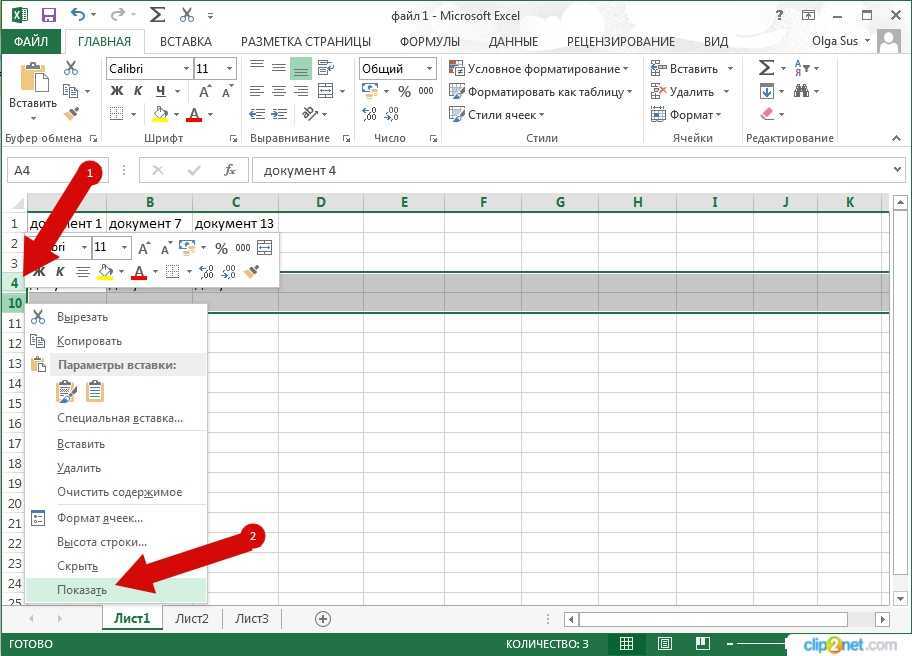Image resolution: width=912 pixels, height=656 pixels.
Task: Collapse the ribbon with the arrow
Action: (x=896, y=138)
